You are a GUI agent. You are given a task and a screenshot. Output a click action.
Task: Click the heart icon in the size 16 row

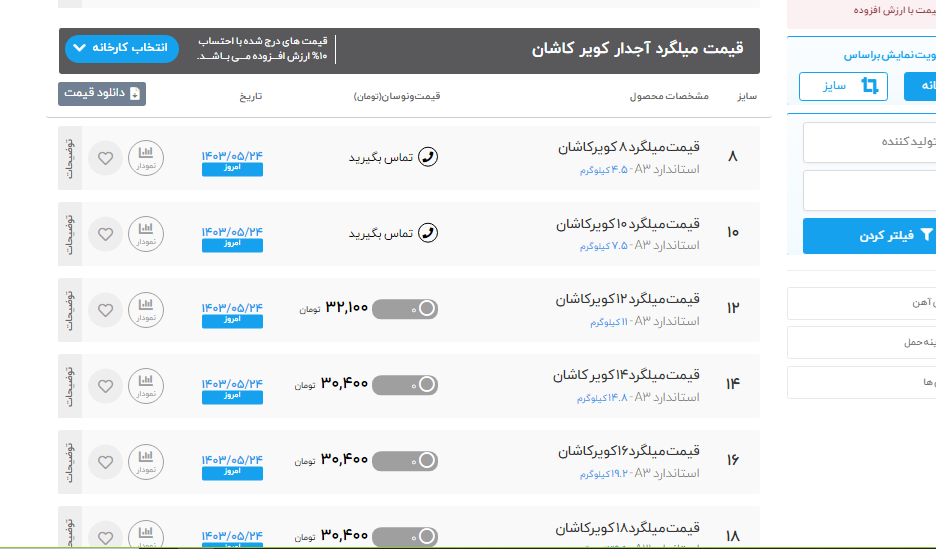[105, 462]
